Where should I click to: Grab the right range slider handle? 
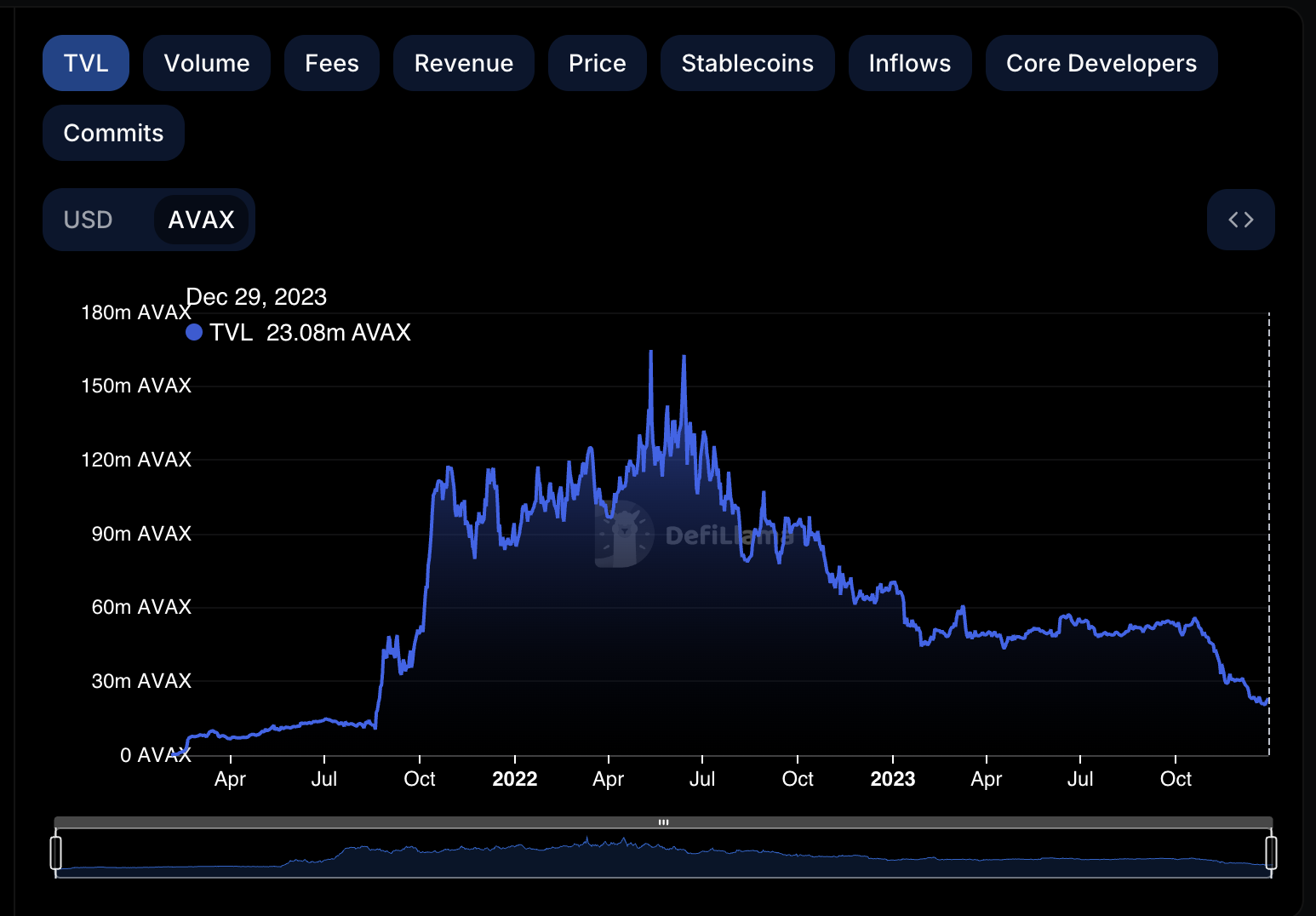point(1271,852)
